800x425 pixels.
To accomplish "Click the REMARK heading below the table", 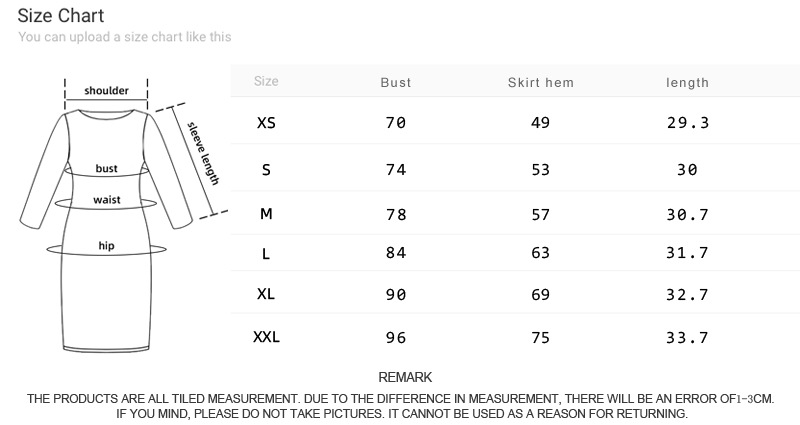I will 405,377.
